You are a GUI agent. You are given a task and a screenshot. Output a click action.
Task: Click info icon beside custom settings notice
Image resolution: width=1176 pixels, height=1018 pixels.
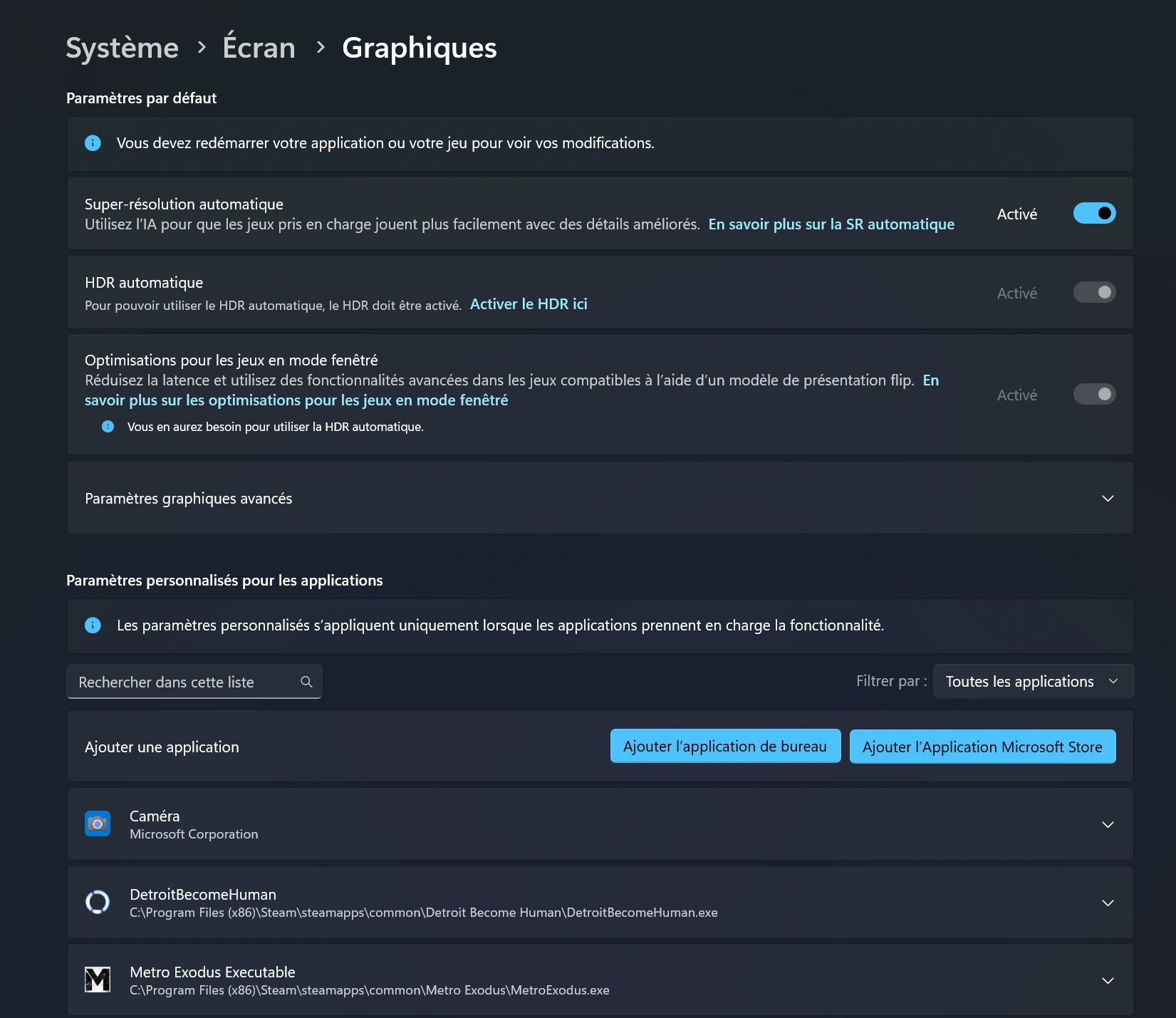(x=93, y=625)
